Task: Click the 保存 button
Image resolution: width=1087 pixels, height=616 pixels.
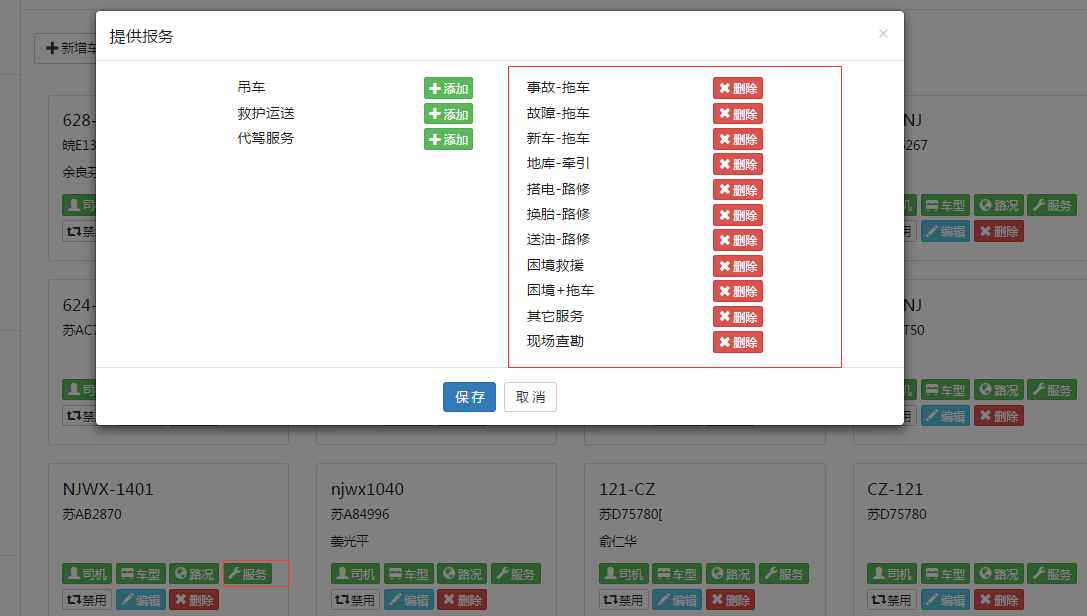Action: click(x=469, y=397)
